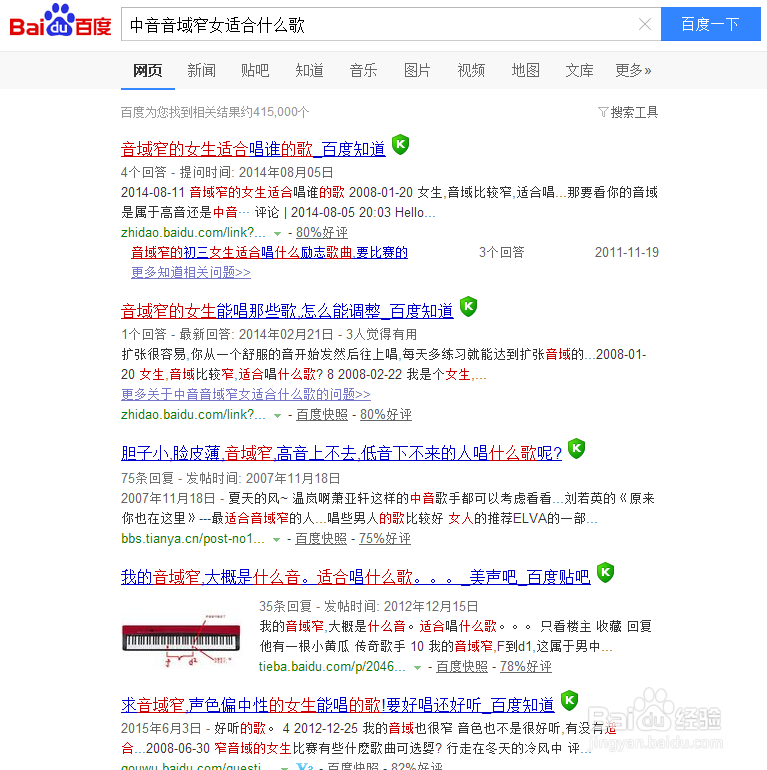
Task: Click 35条回复 - 发帖时间: 2012年12月15日 text
Action: (368, 606)
